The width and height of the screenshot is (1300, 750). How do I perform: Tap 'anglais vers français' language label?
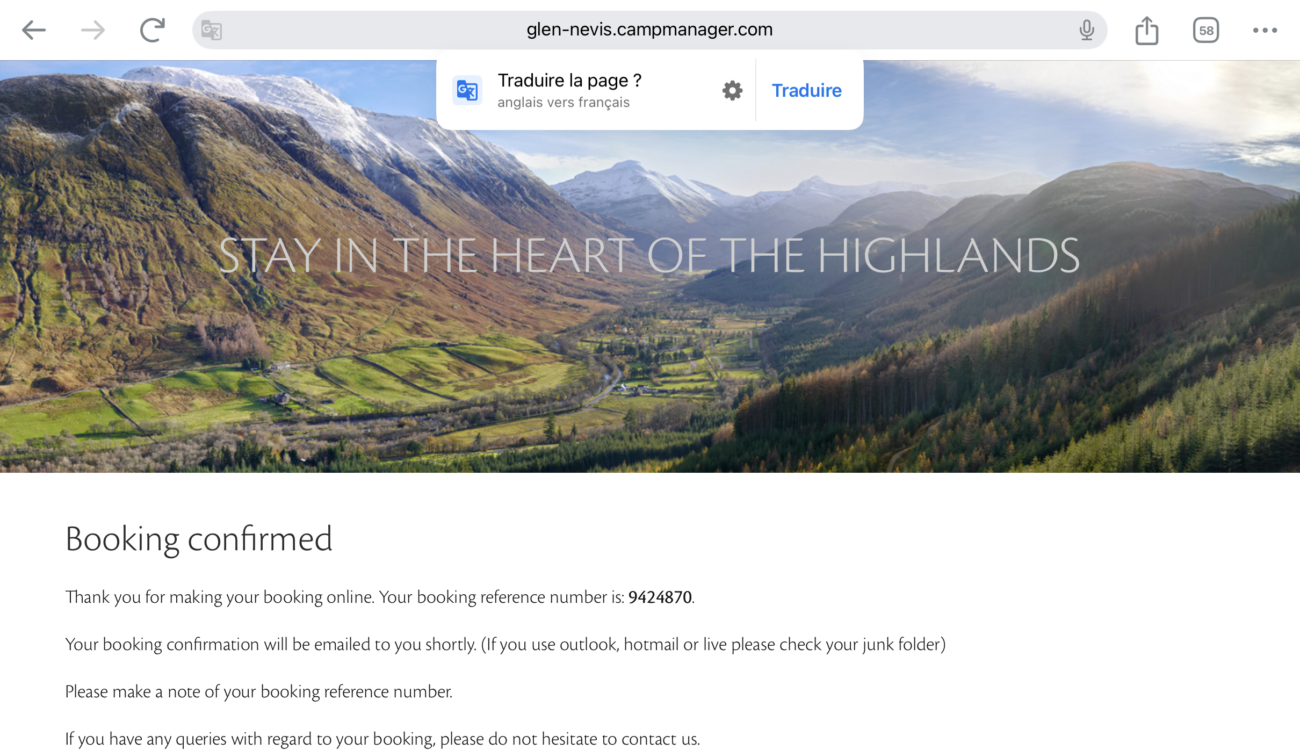563,103
